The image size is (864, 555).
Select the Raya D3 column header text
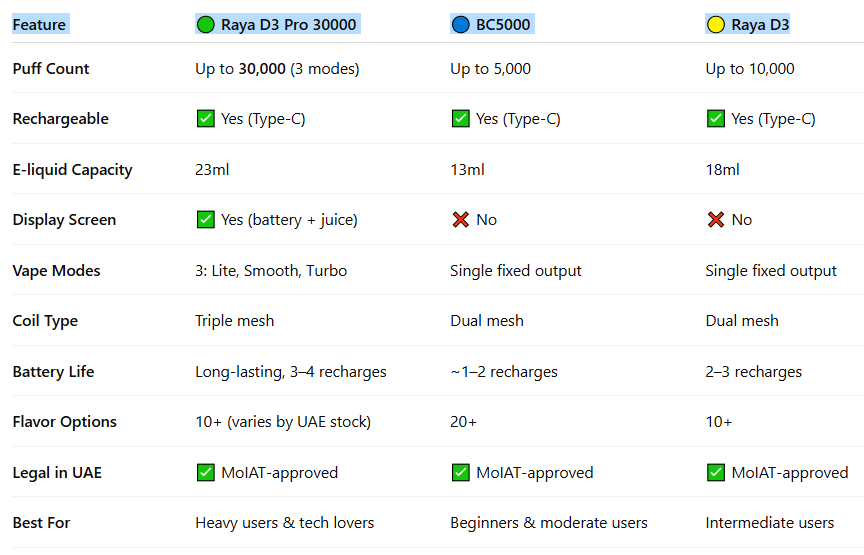[x=760, y=25]
